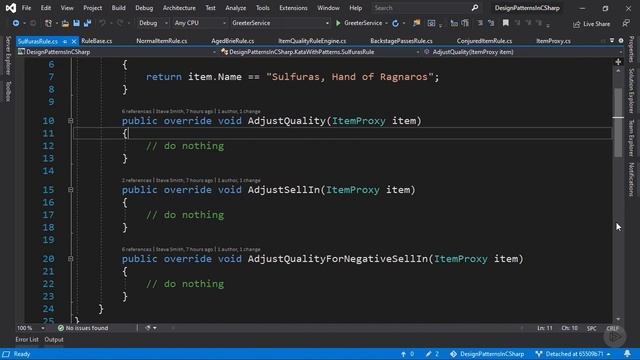
Task: Click the Find in Files folder icon
Action: [416, 23]
